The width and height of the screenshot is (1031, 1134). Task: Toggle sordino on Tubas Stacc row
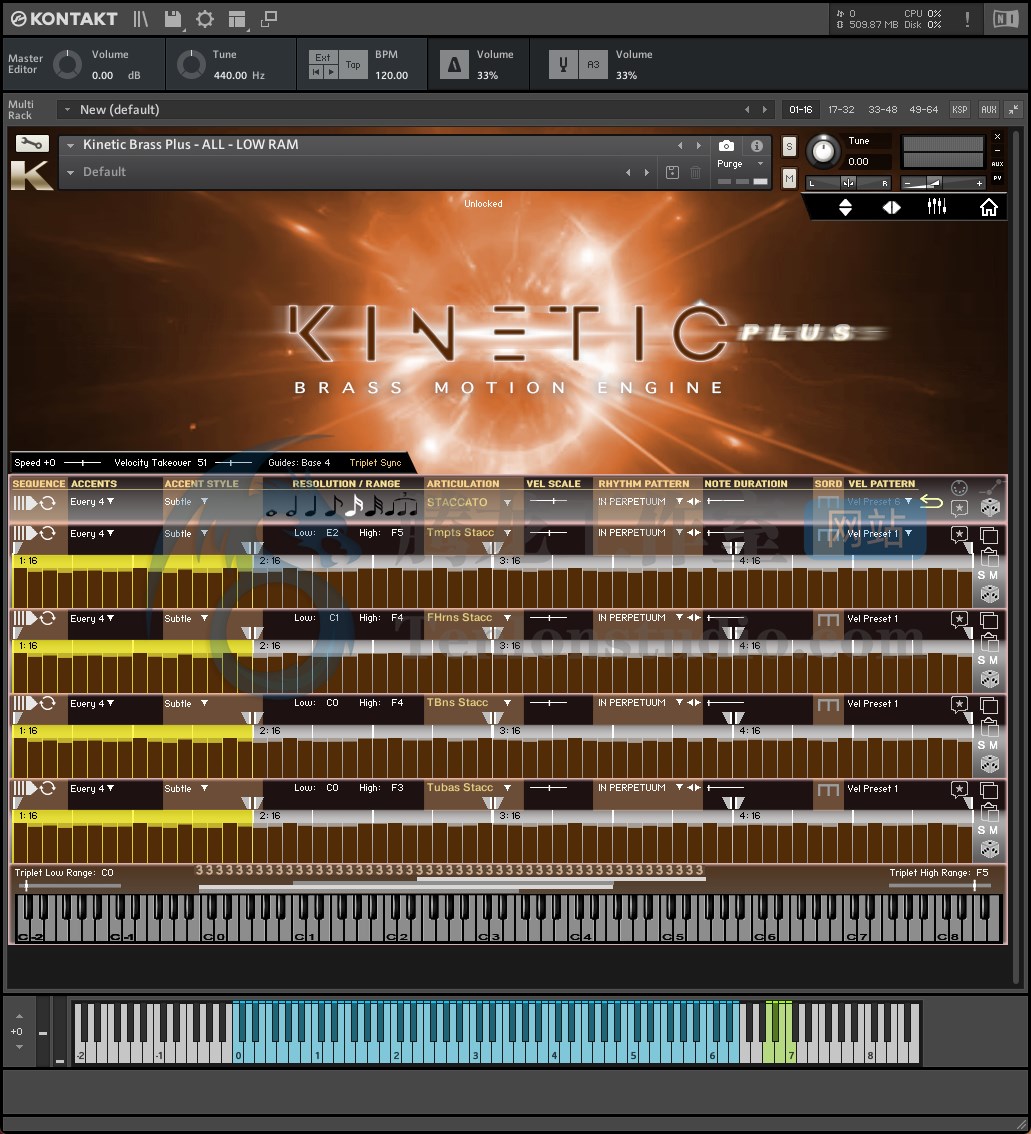pyautogui.click(x=828, y=789)
